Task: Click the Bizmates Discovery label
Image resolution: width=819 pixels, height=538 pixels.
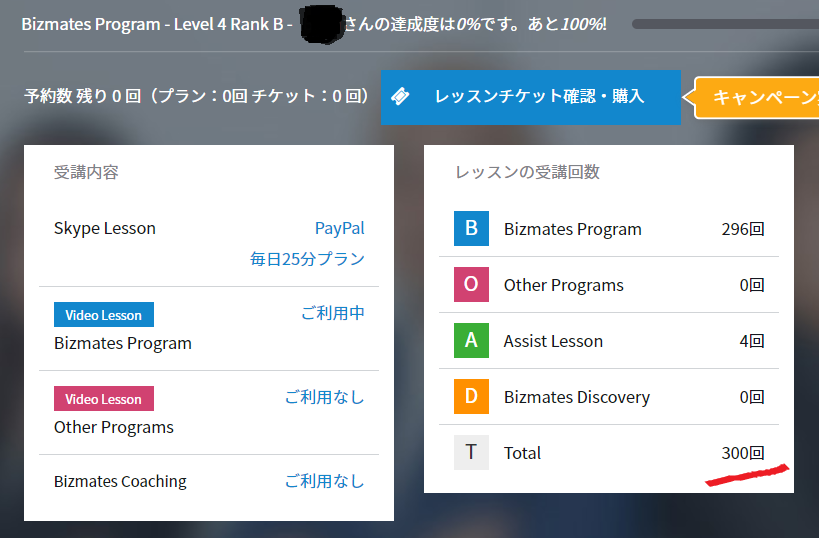Action: point(577,397)
